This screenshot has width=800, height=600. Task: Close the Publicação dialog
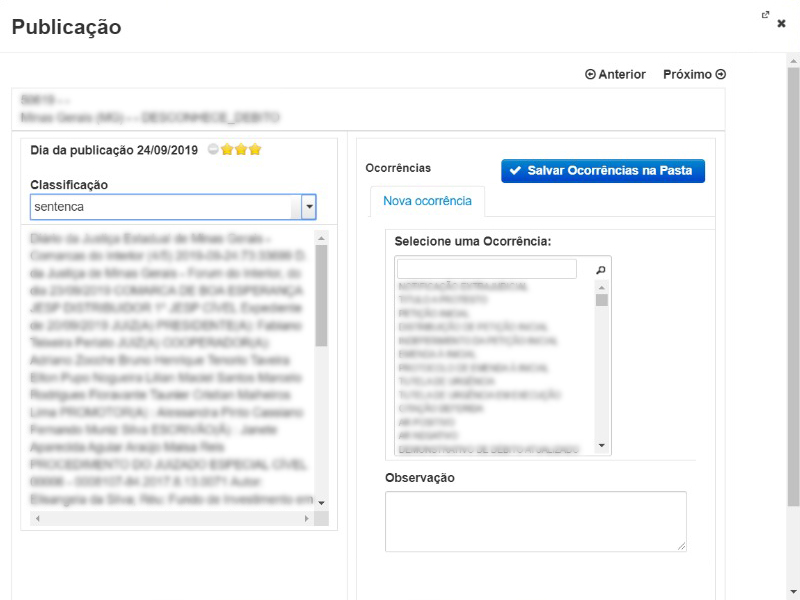pos(782,23)
